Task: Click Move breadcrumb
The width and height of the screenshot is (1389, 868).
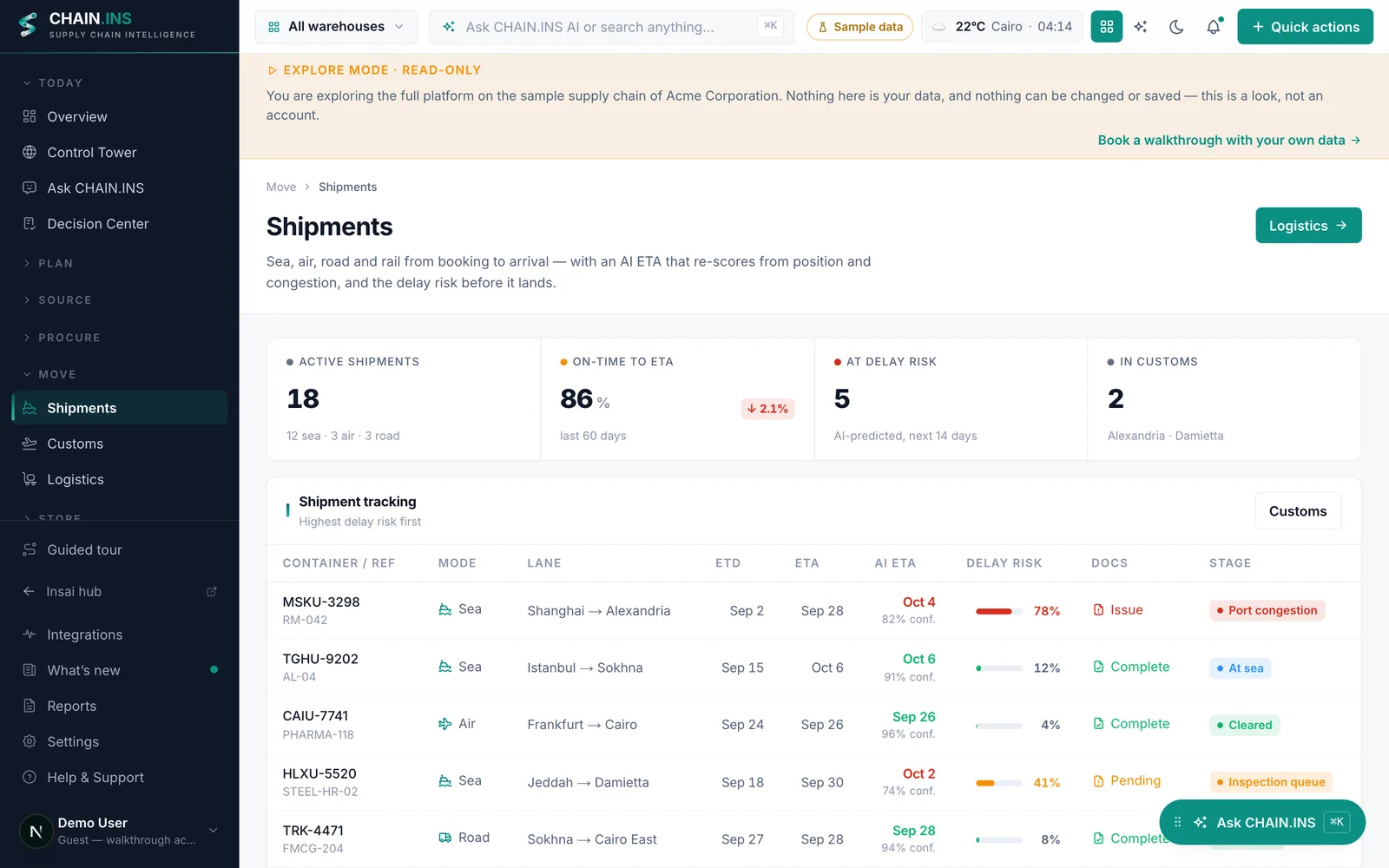Action: tap(281, 187)
